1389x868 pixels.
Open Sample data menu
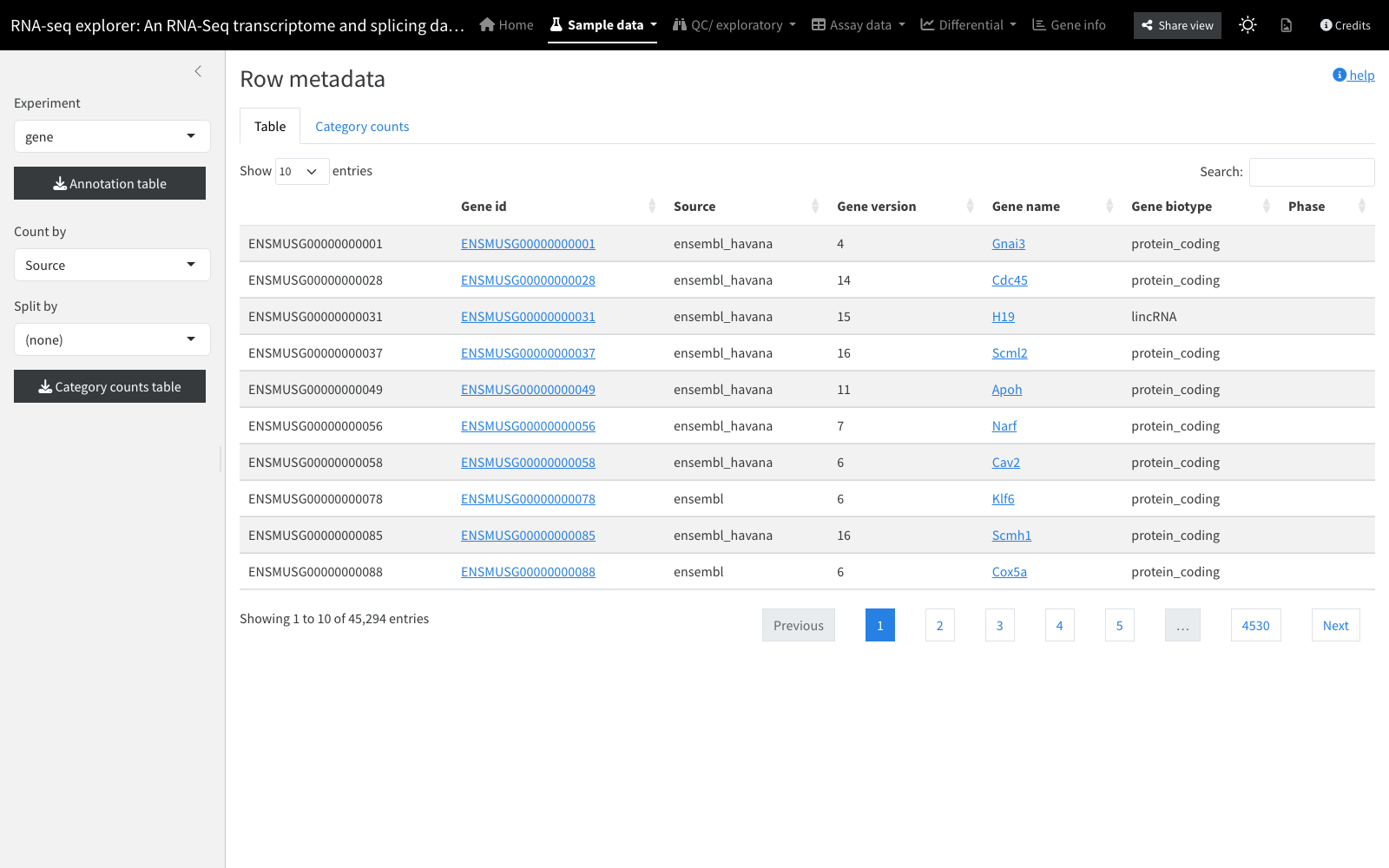coord(602,25)
